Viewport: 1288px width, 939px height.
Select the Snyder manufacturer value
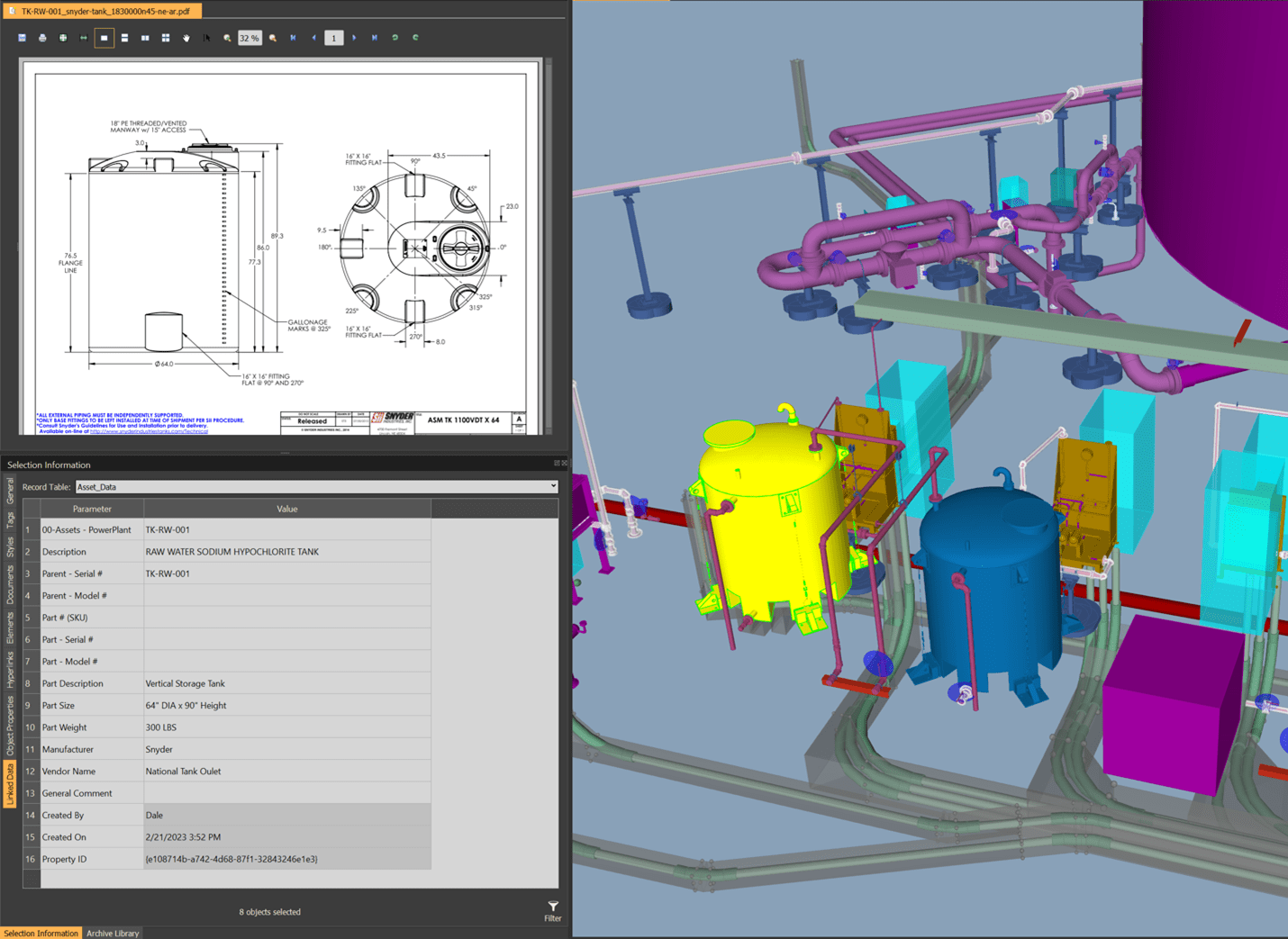point(287,749)
